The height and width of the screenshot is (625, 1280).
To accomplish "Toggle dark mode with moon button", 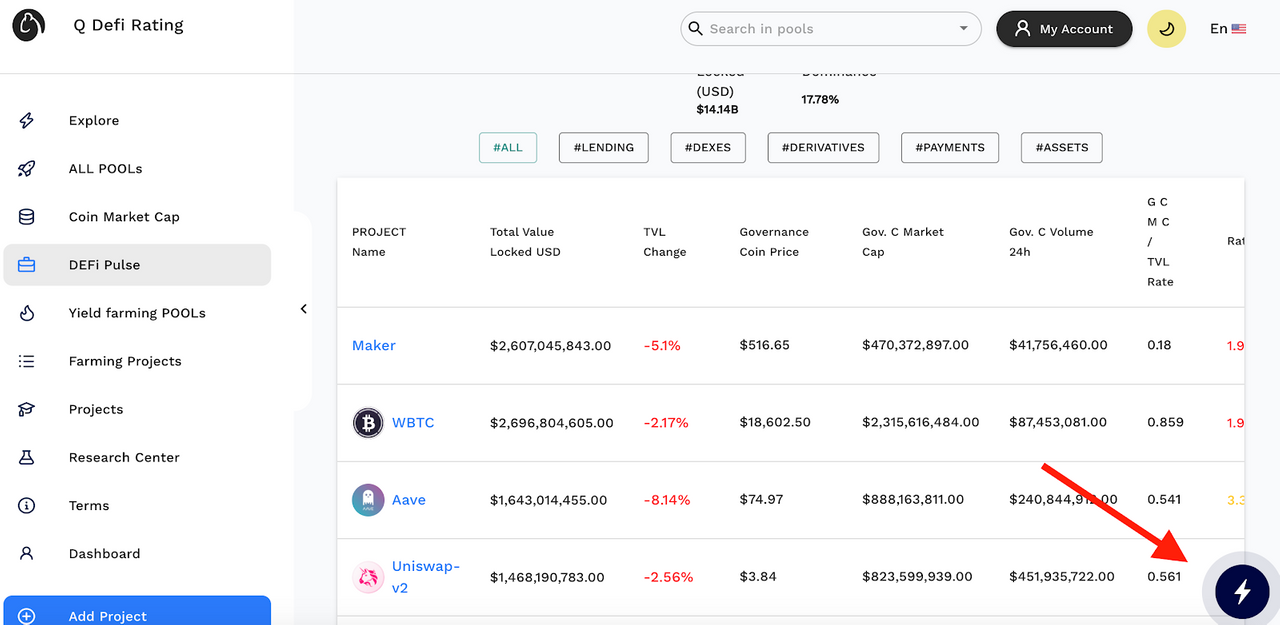I will [1166, 29].
